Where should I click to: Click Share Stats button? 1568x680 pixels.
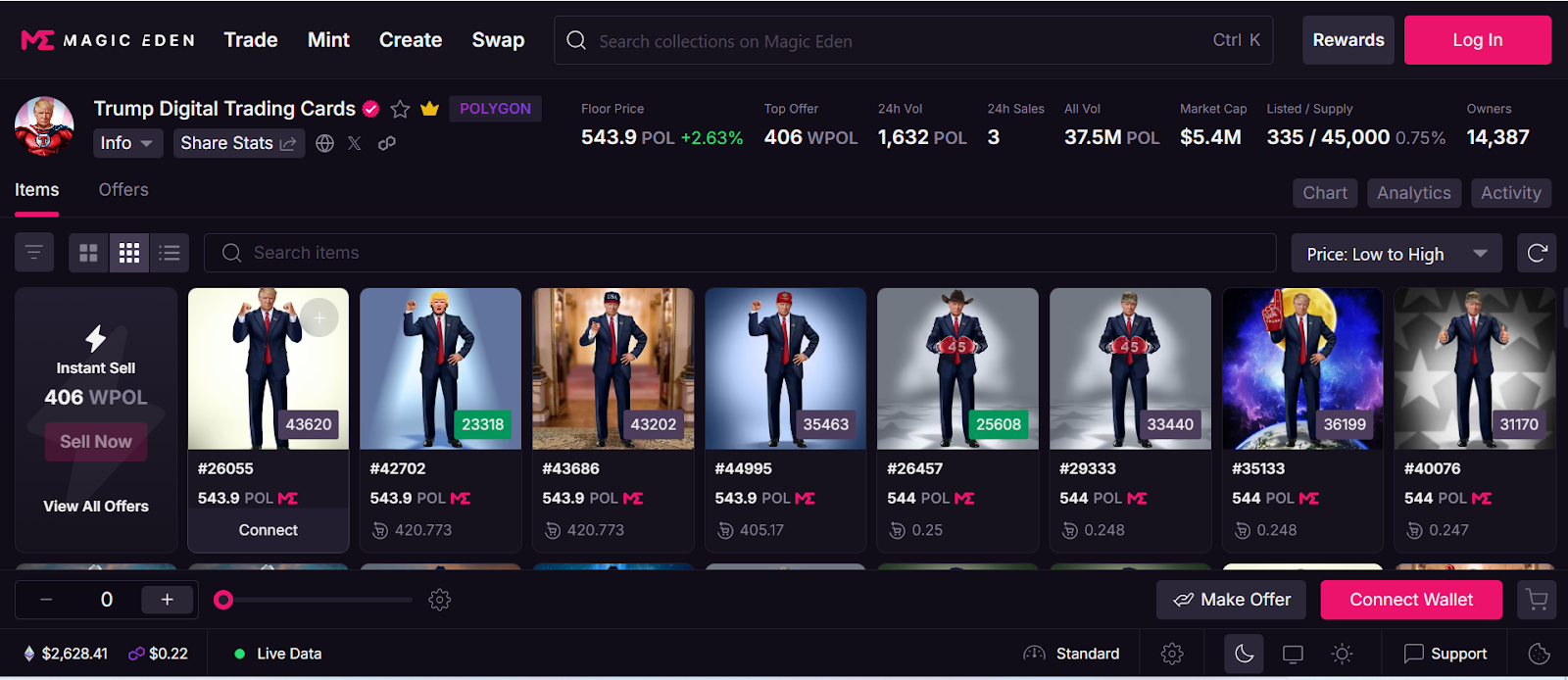click(238, 143)
